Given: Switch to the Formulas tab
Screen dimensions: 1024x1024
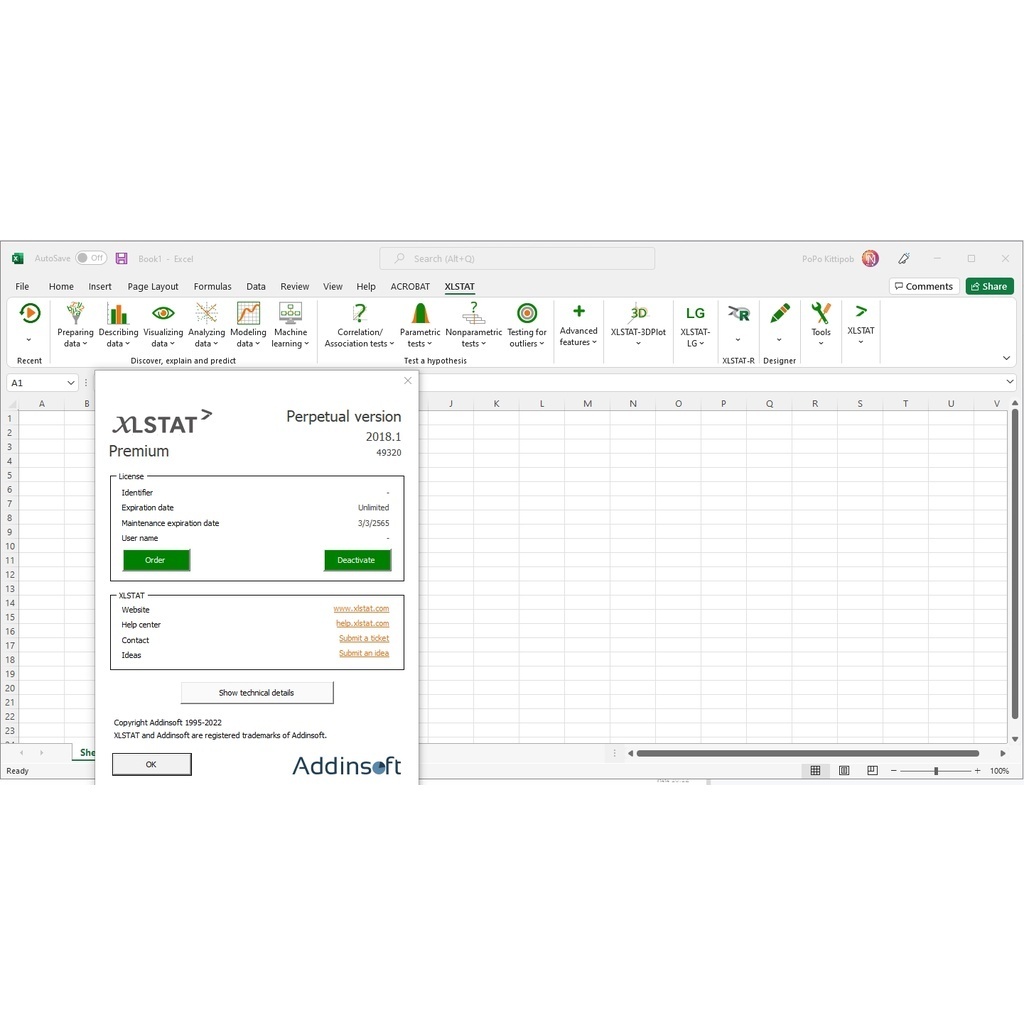Looking at the screenshot, I should (x=212, y=286).
